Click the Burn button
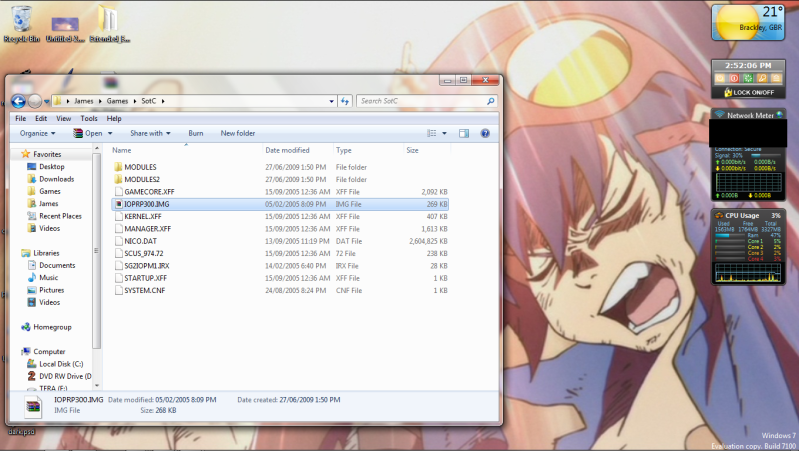The height and width of the screenshot is (451, 799). [196, 134]
